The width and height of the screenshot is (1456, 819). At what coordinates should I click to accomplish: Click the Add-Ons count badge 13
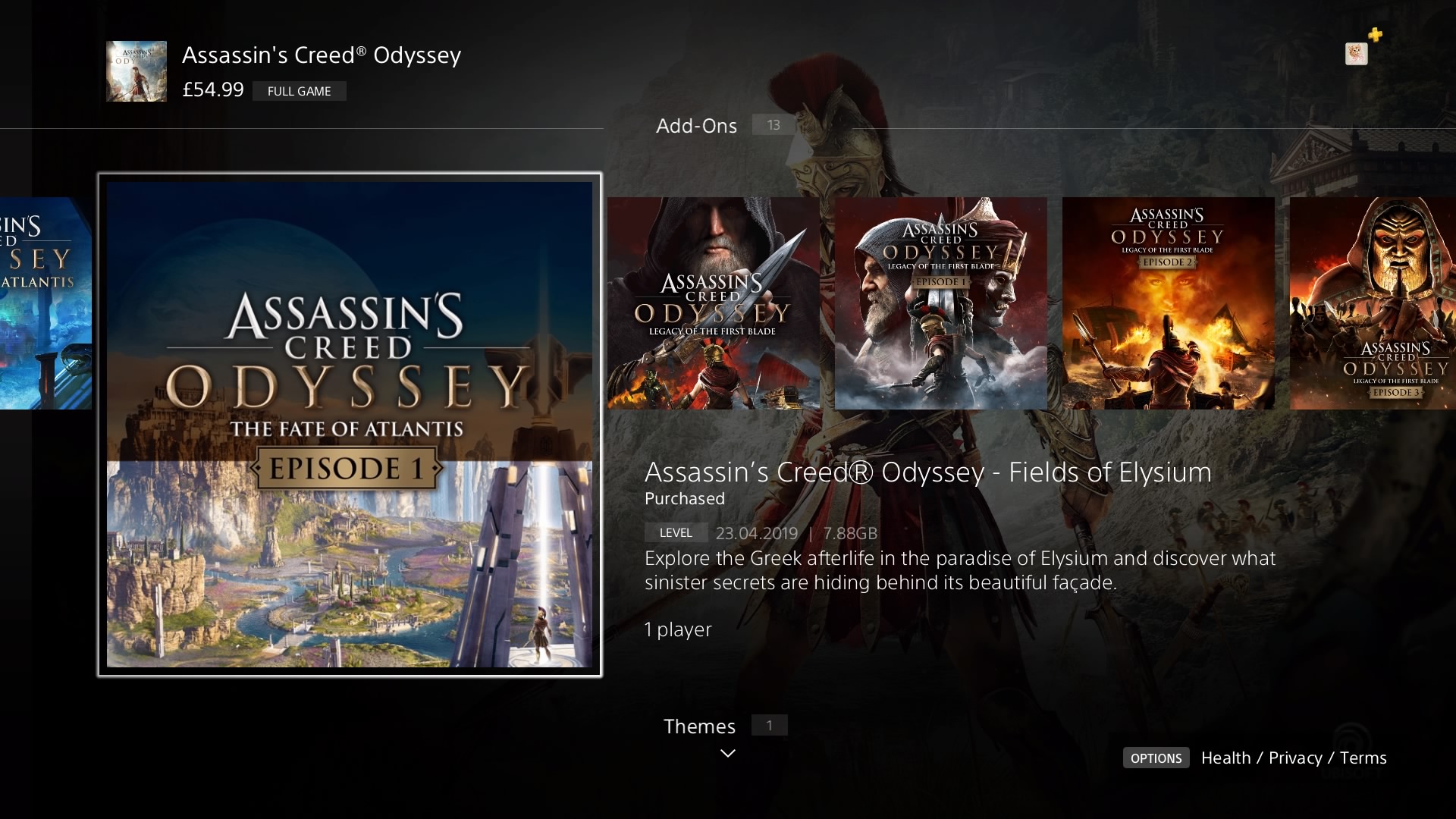773,125
